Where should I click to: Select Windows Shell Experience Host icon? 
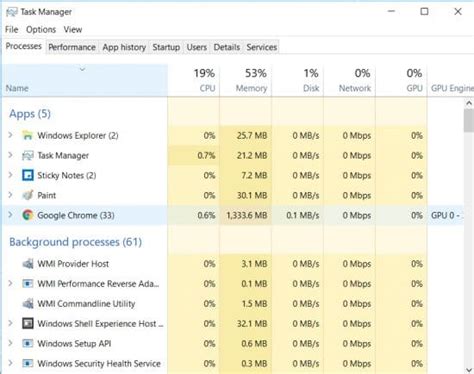coord(28,324)
